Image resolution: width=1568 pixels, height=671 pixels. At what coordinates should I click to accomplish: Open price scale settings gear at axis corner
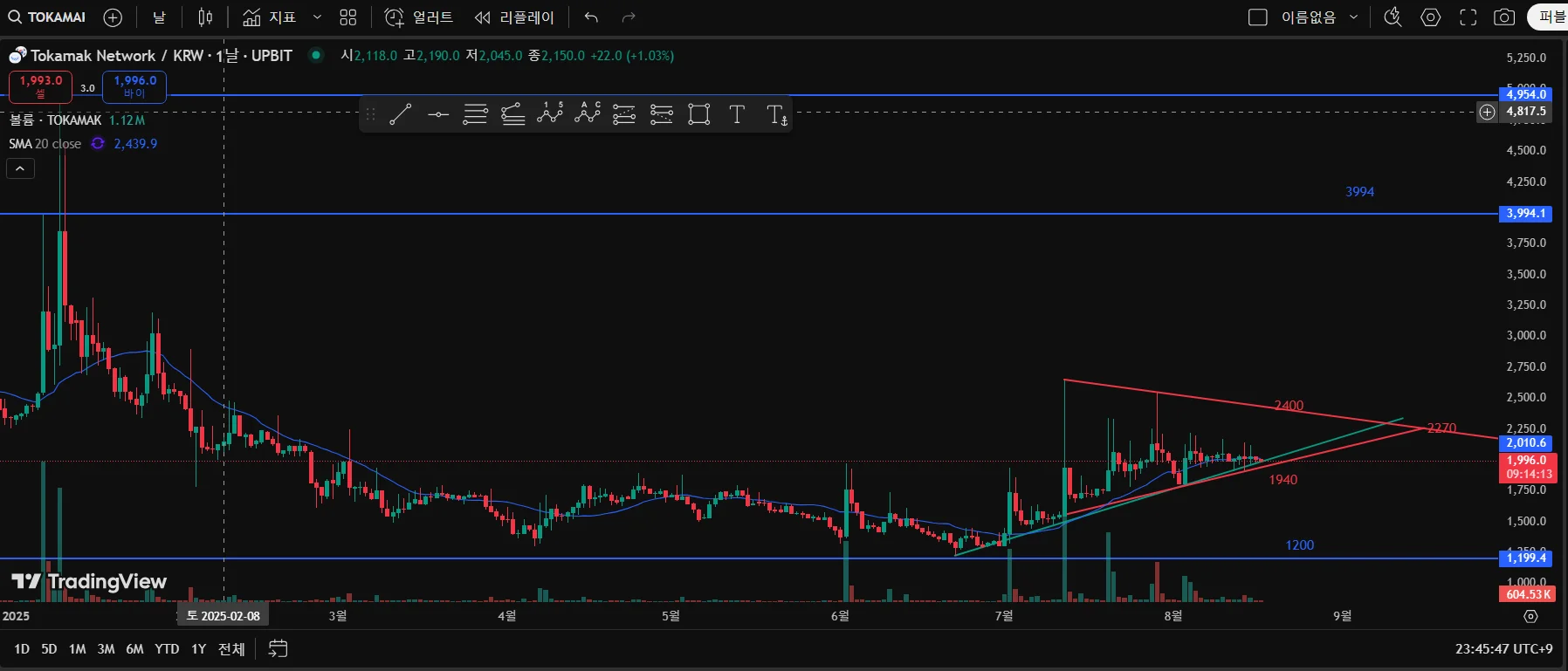(x=1530, y=616)
